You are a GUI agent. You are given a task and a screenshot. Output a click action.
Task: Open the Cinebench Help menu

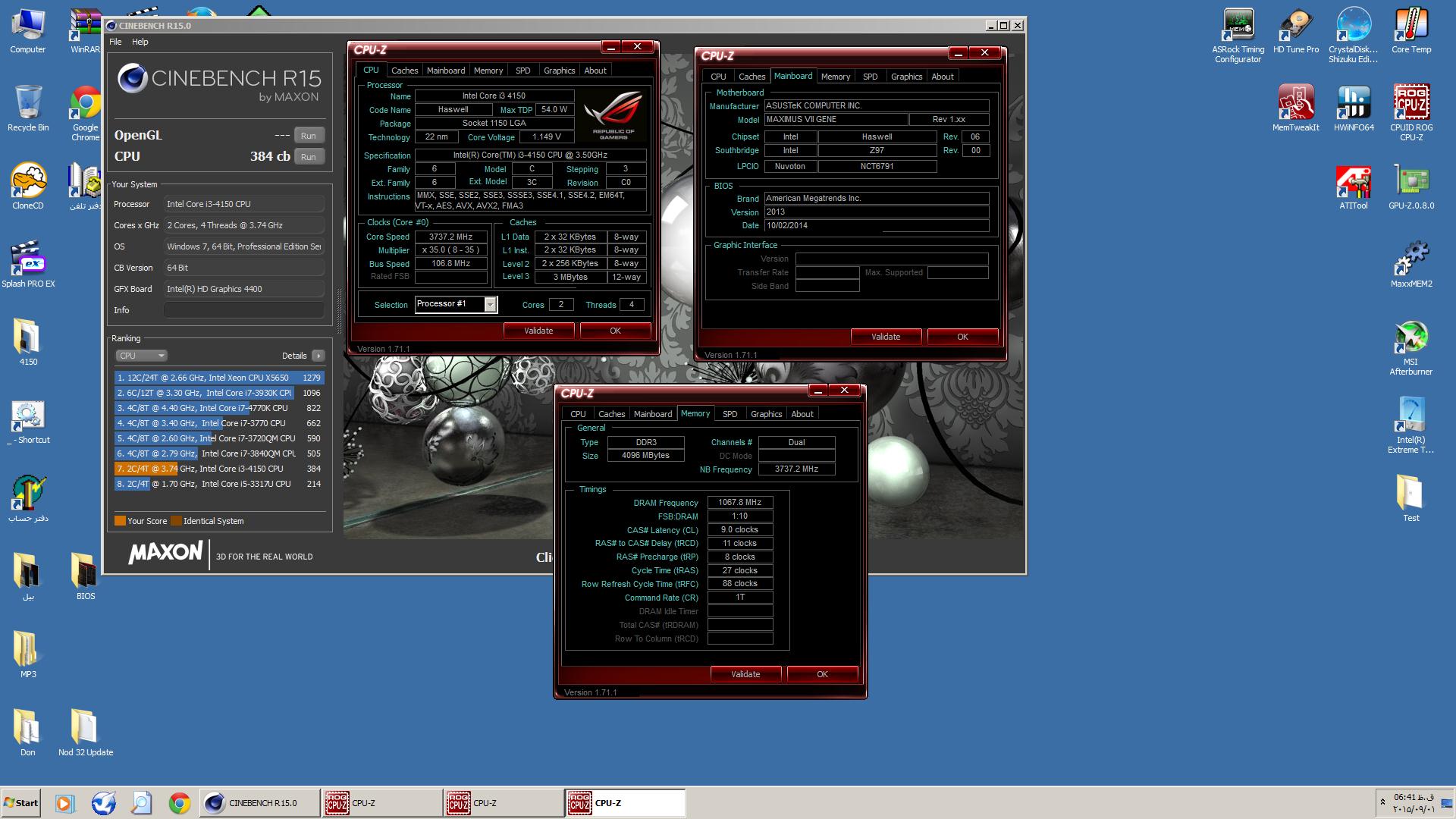click(140, 42)
